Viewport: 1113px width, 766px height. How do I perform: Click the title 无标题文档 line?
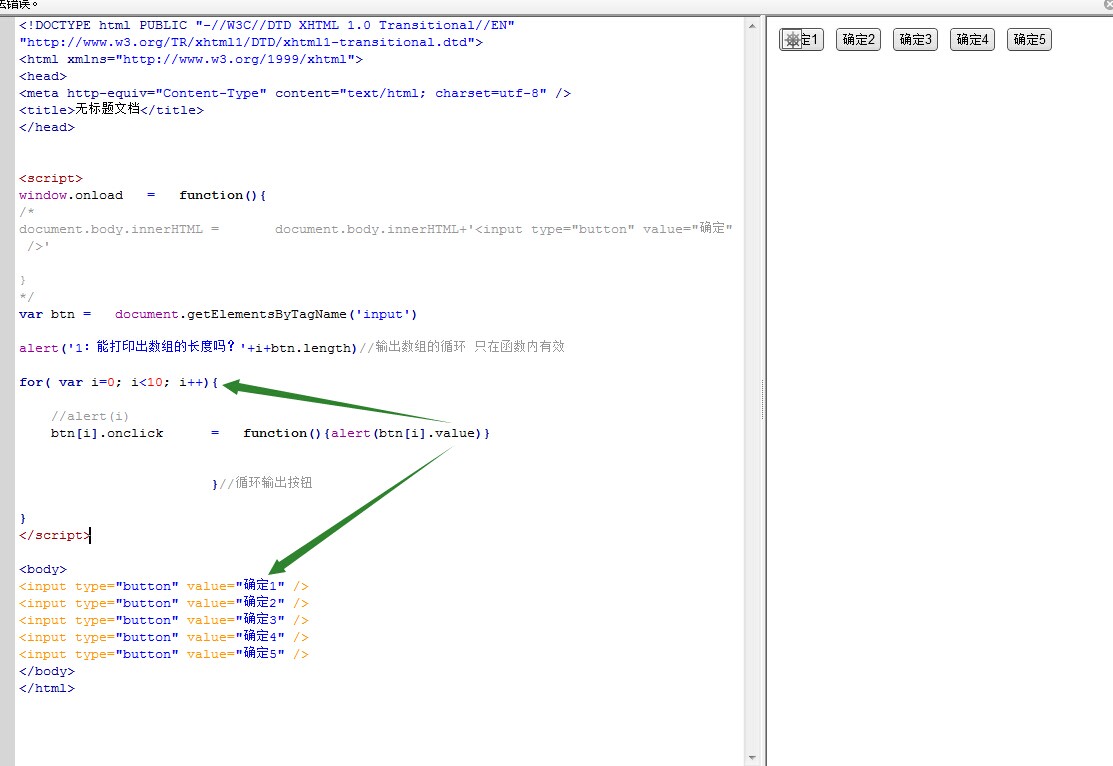tap(111, 109)
